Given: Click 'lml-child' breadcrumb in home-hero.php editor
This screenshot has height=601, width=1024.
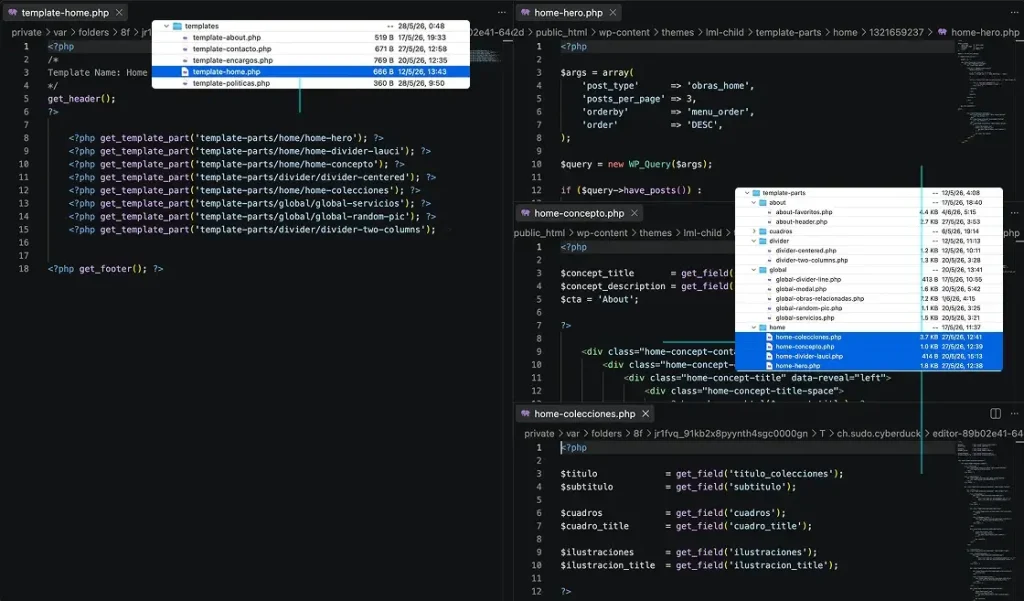Looking at the screenshot, I should click(x=725, y=32).
